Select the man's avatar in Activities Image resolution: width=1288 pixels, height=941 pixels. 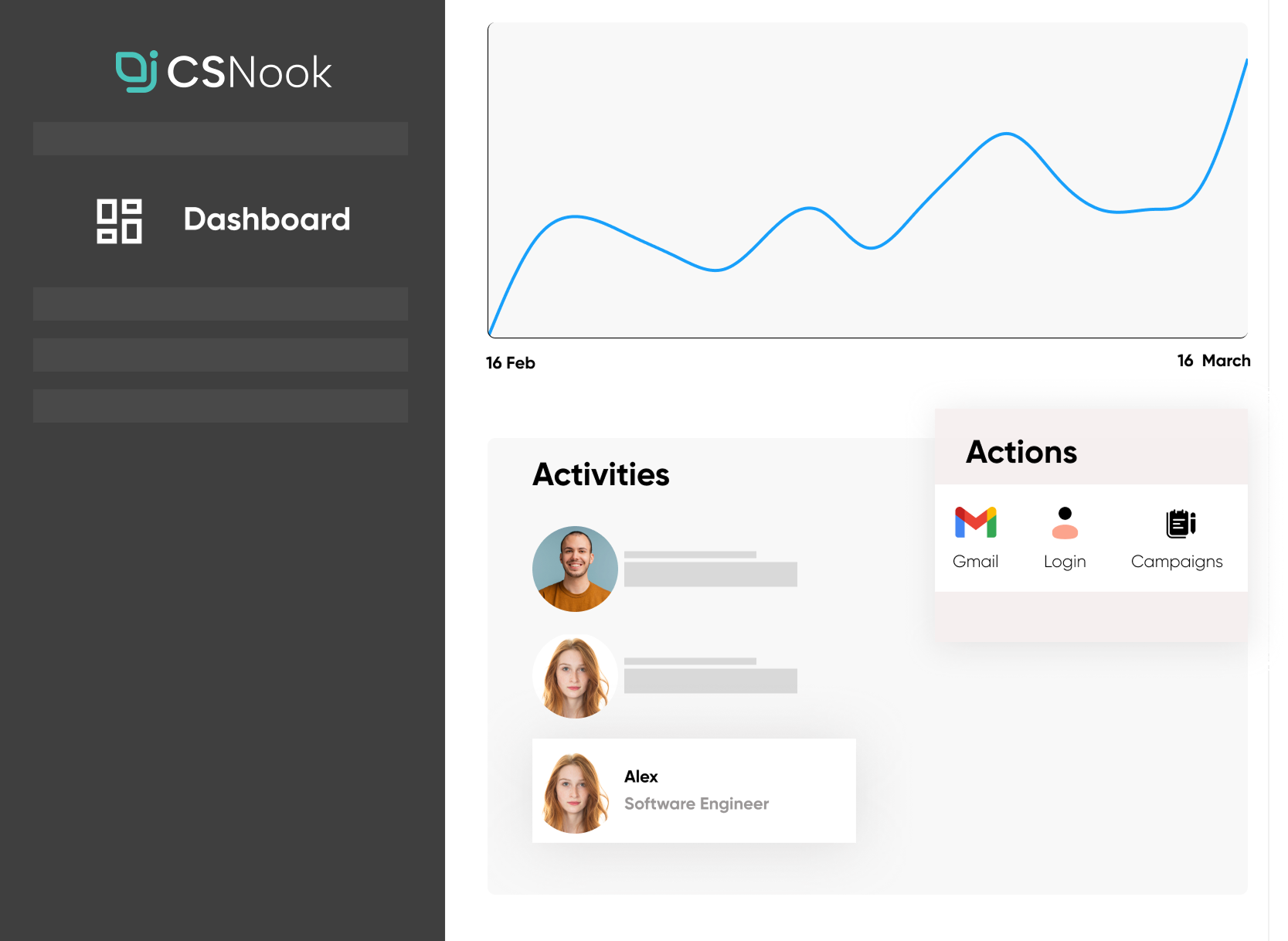575,569
